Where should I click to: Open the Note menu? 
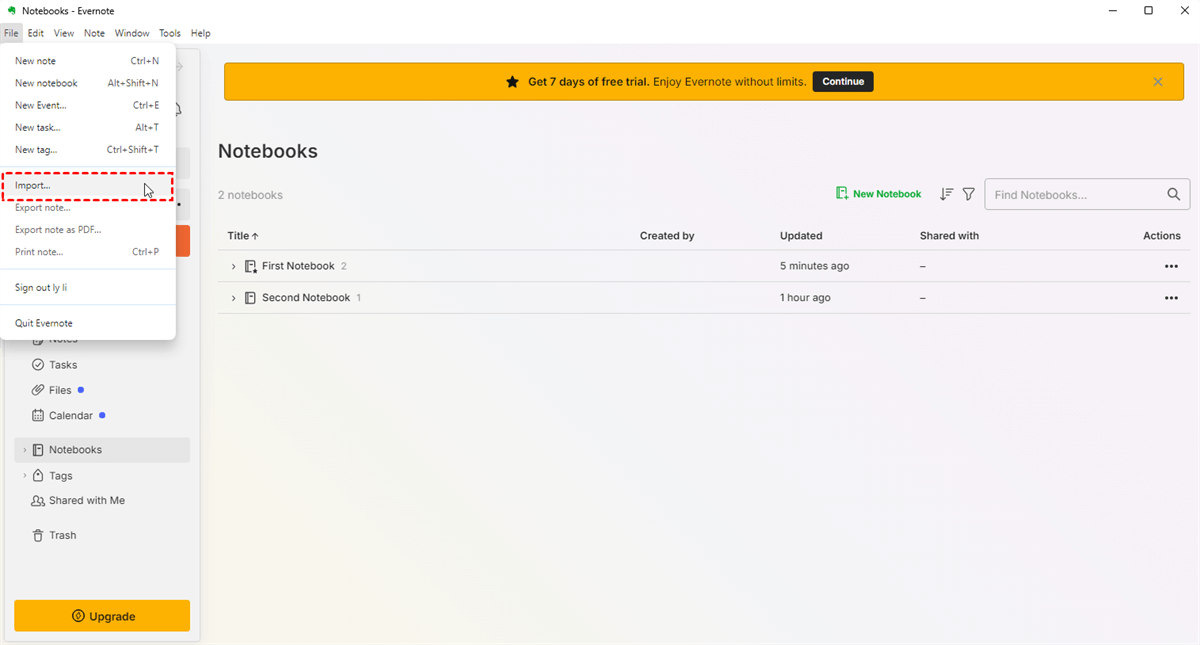[94, 33]
